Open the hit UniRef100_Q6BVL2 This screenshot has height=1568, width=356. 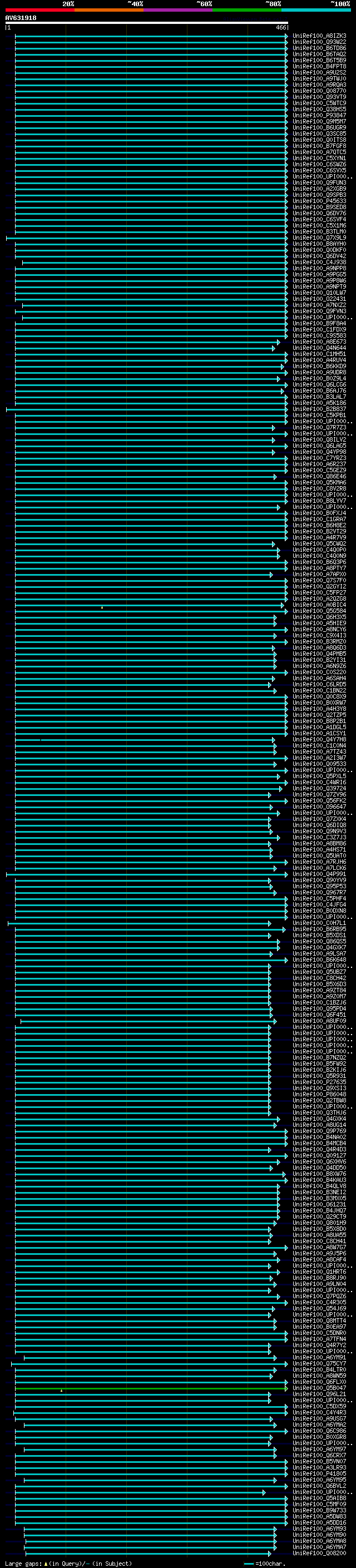(319, 1486)
